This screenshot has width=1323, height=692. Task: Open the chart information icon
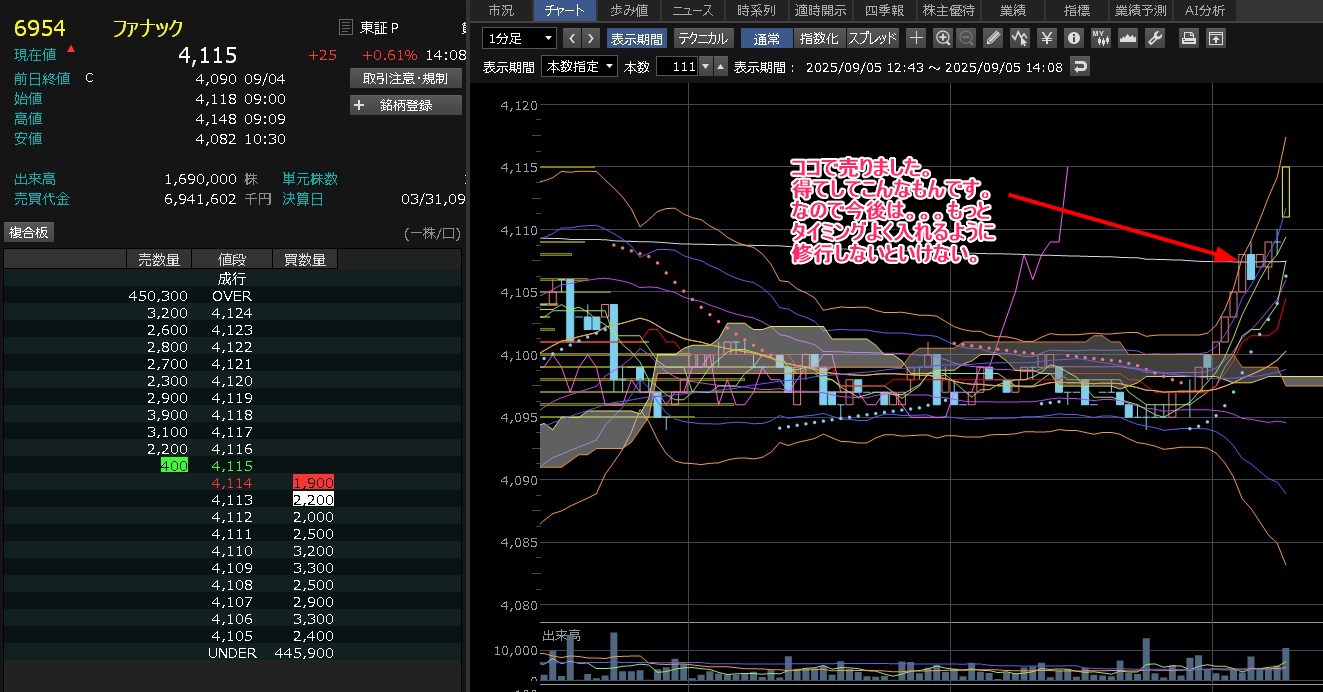click(x=1074, y=38)
